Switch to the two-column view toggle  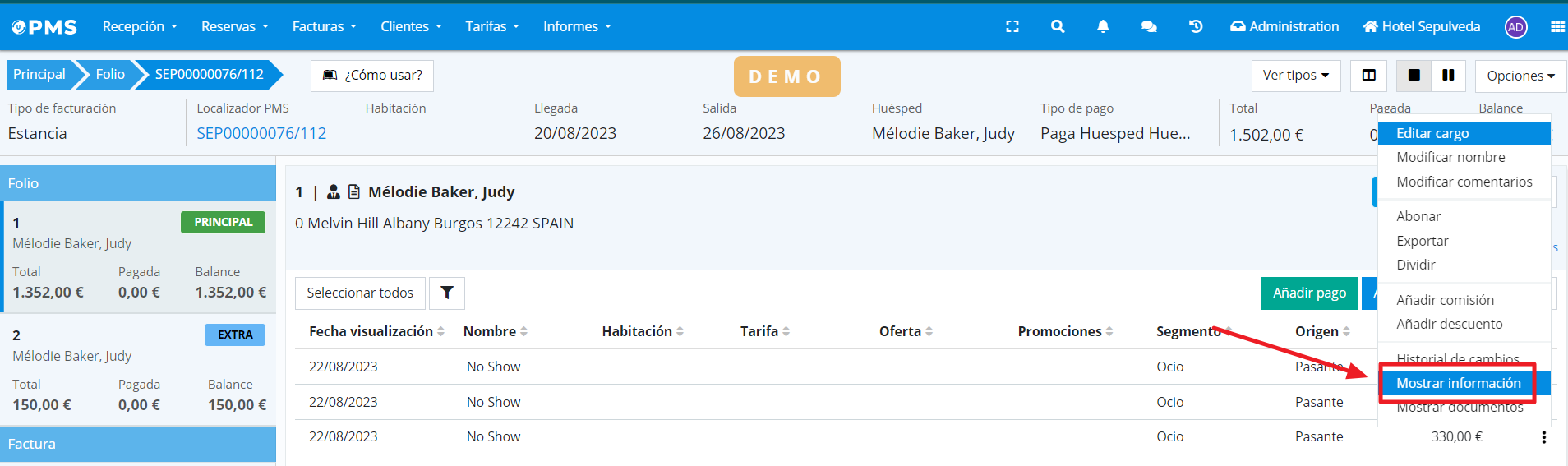[1448, 76]
